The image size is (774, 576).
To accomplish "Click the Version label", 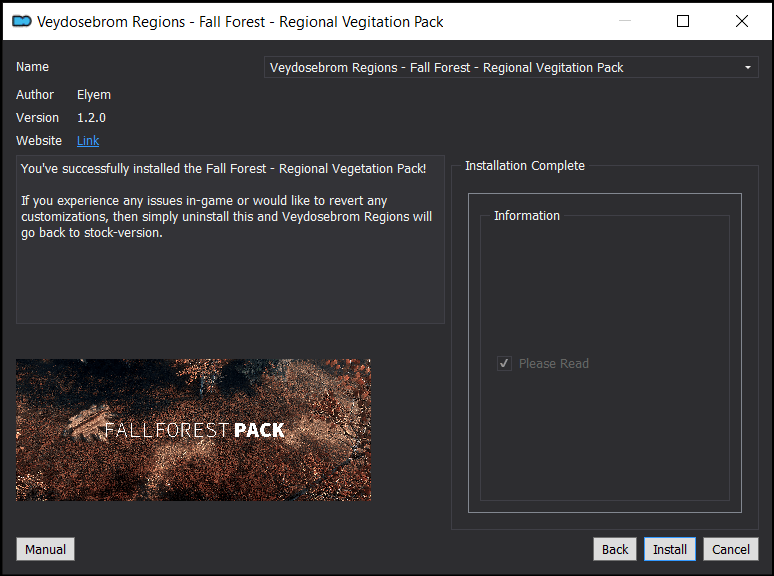I will tap(37, 117).
